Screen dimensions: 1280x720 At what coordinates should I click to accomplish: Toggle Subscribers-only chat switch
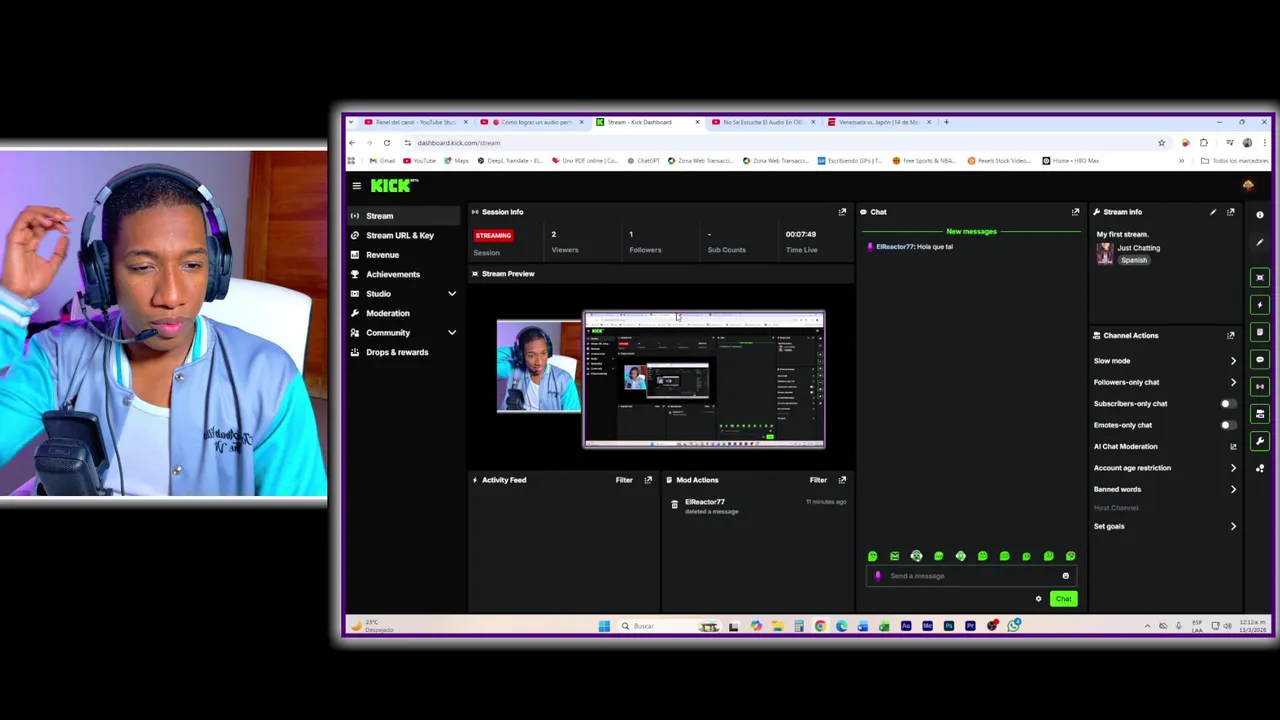pos(1228,404)
